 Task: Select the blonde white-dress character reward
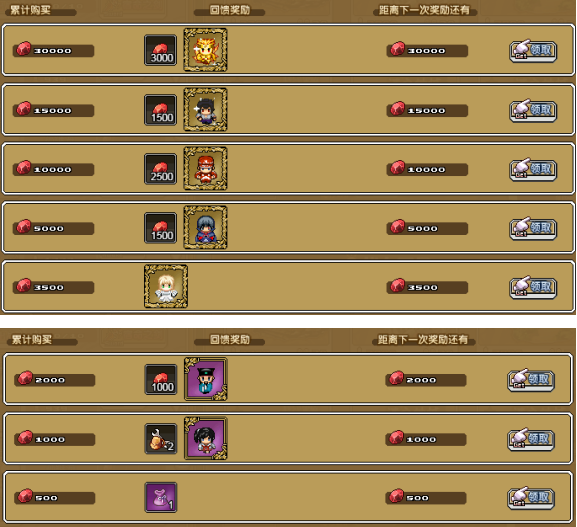pyautogui.click(x=166, y=286)
